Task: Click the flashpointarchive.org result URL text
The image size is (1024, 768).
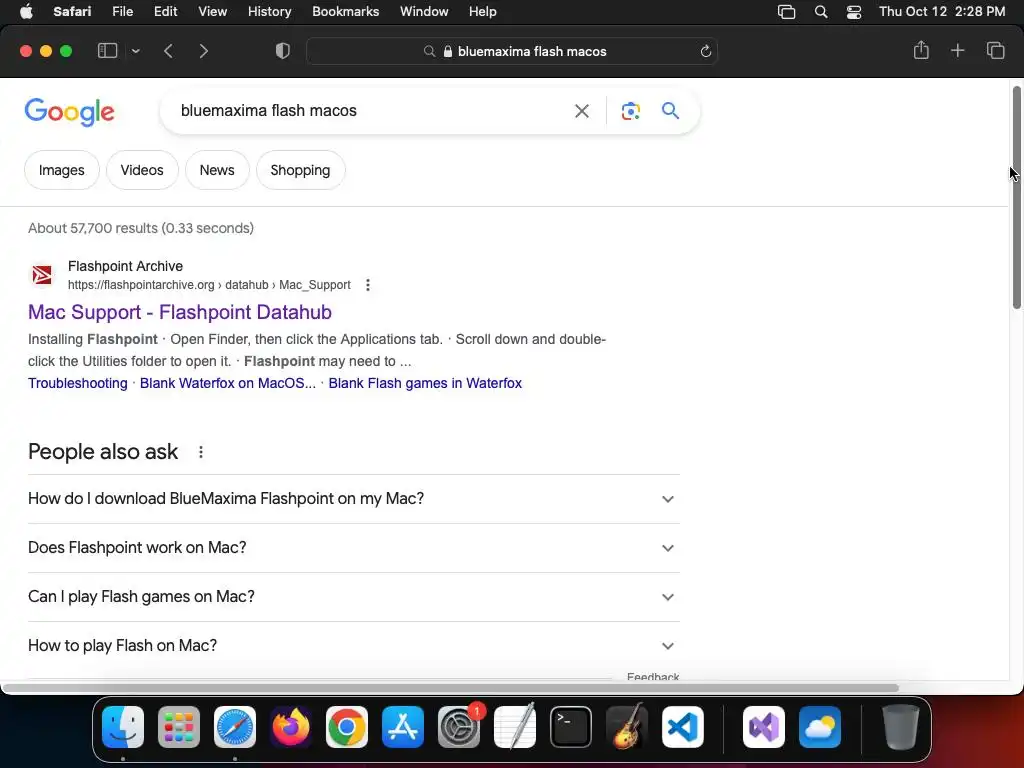Action: [x=209, y=285]
